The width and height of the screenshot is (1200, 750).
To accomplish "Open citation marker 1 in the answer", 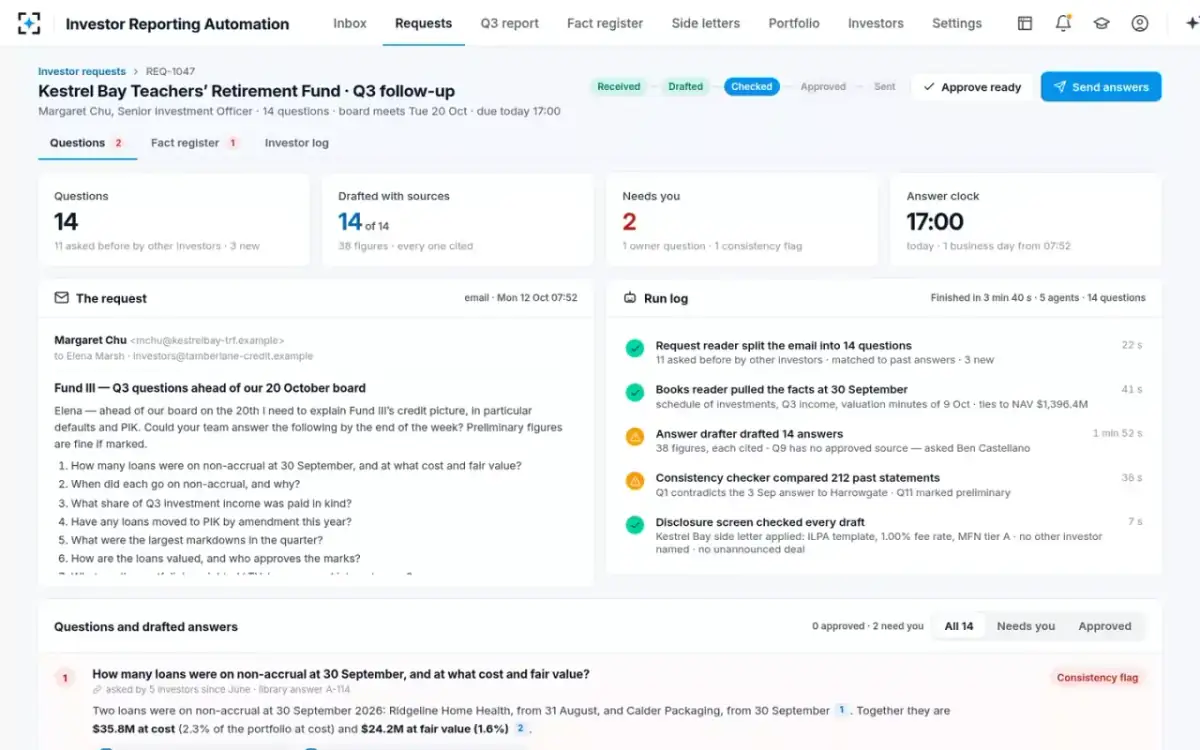I will [x=841, y=710].
